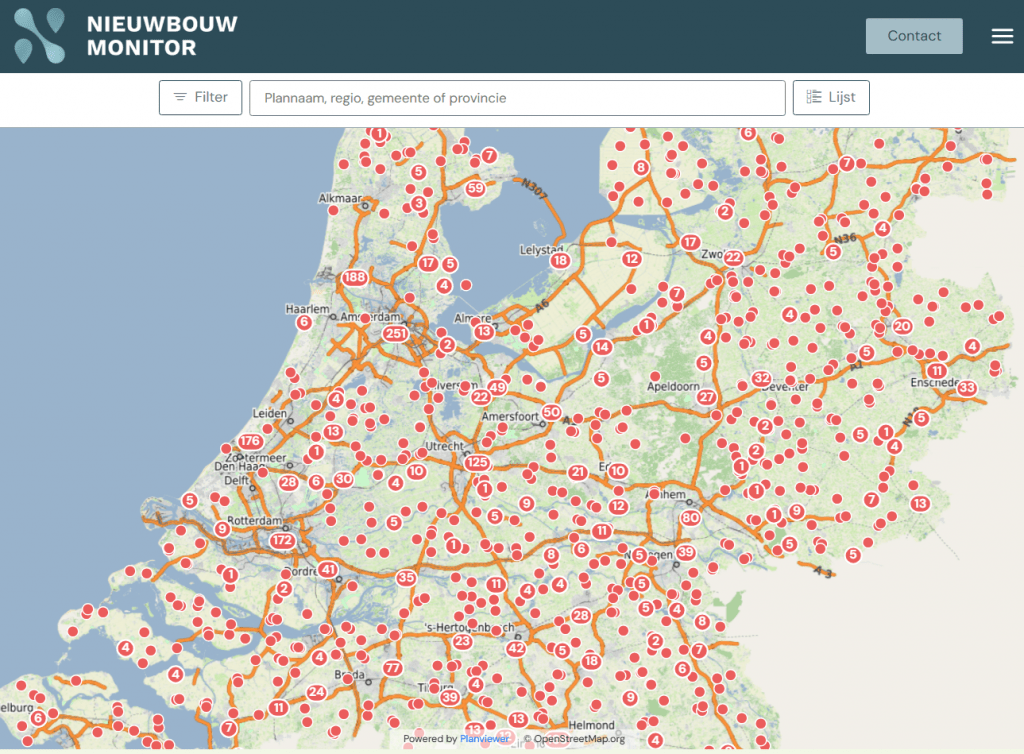Click the Delft city label
This screenshot has height=754, width=1024.
(x=236, y=480)
